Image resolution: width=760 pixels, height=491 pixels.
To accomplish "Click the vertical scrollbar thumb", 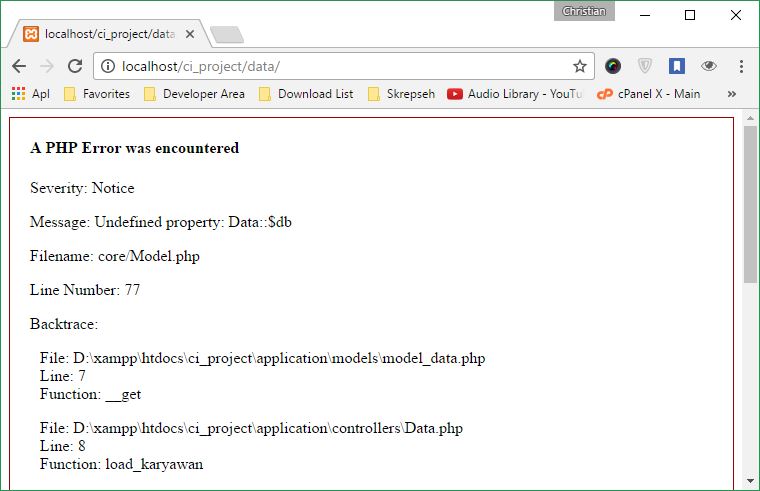I will [750, 204].
